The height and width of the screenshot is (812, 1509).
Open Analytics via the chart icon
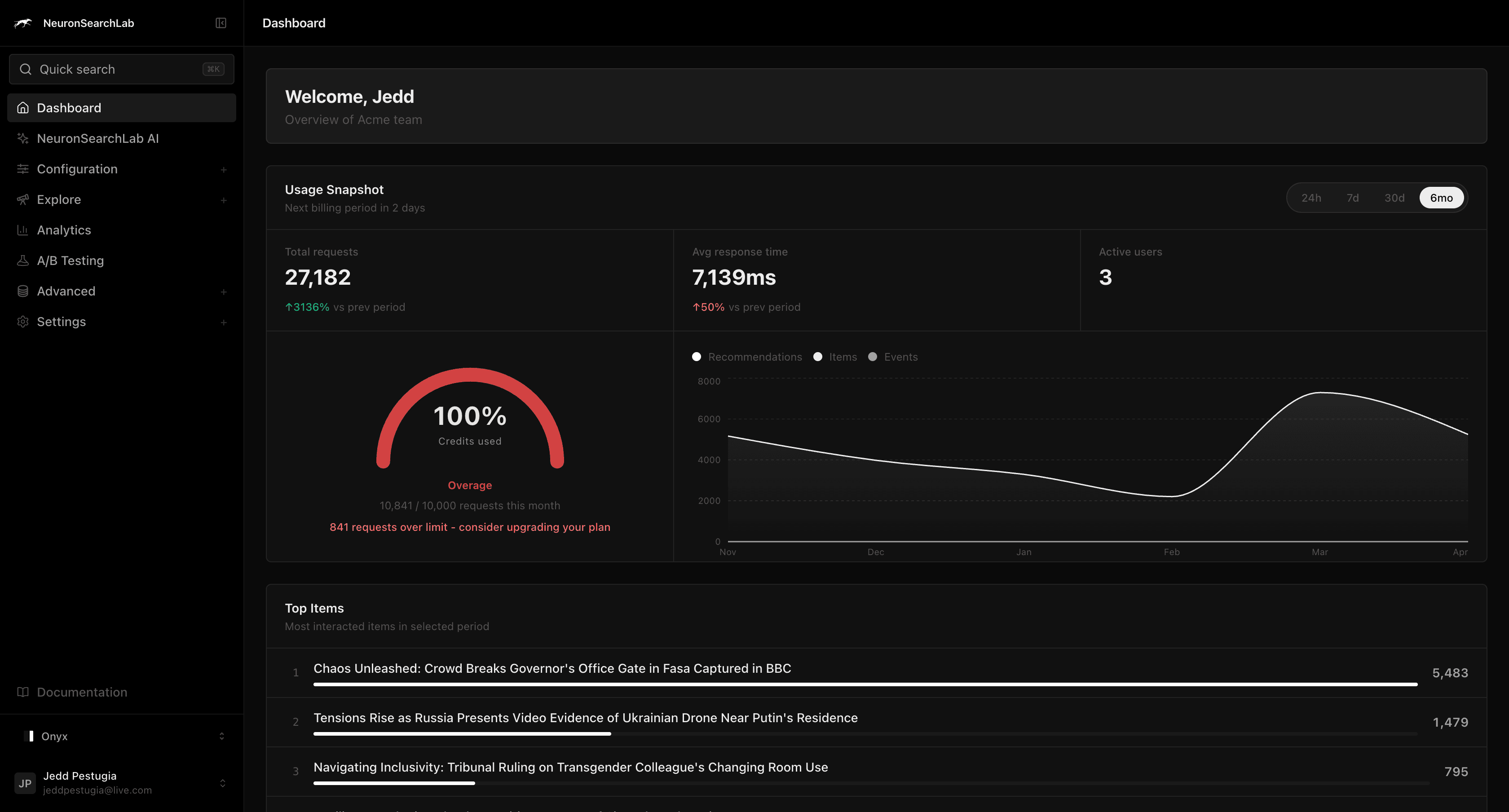coord(23,229)
